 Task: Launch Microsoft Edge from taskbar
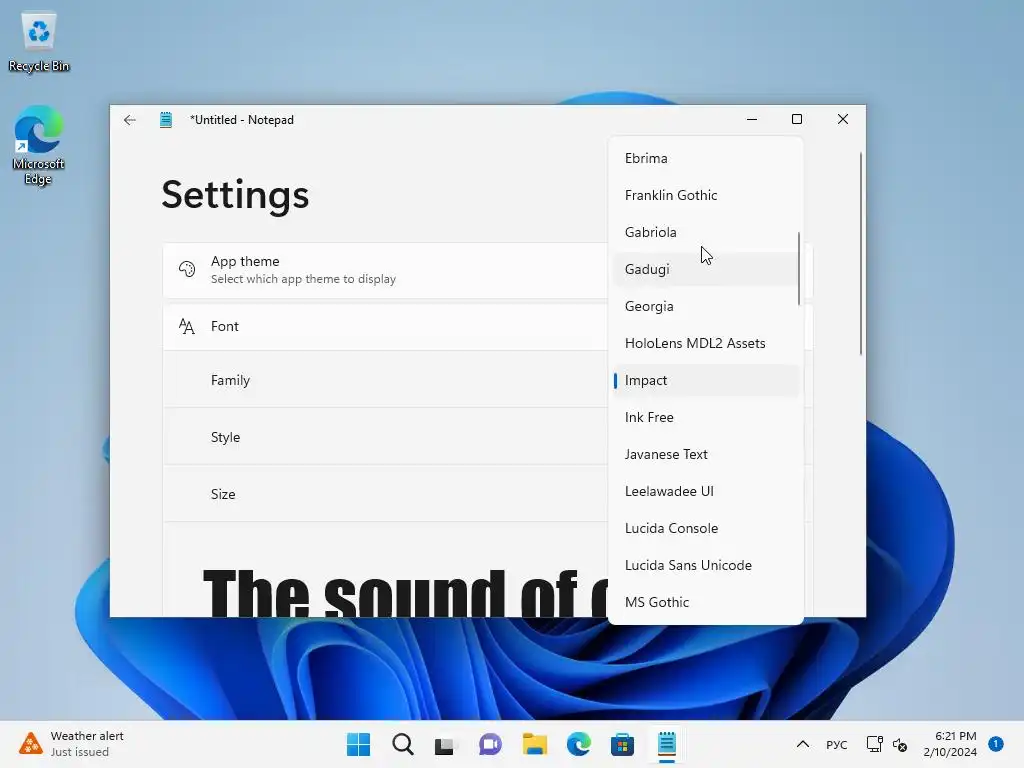pos(579,744)
